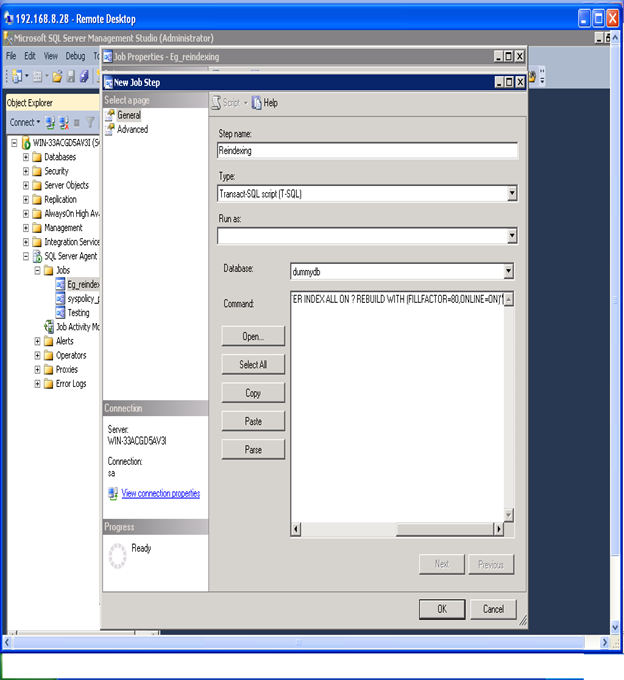Open the Database dropdown showing dummydb

[508, 271]
